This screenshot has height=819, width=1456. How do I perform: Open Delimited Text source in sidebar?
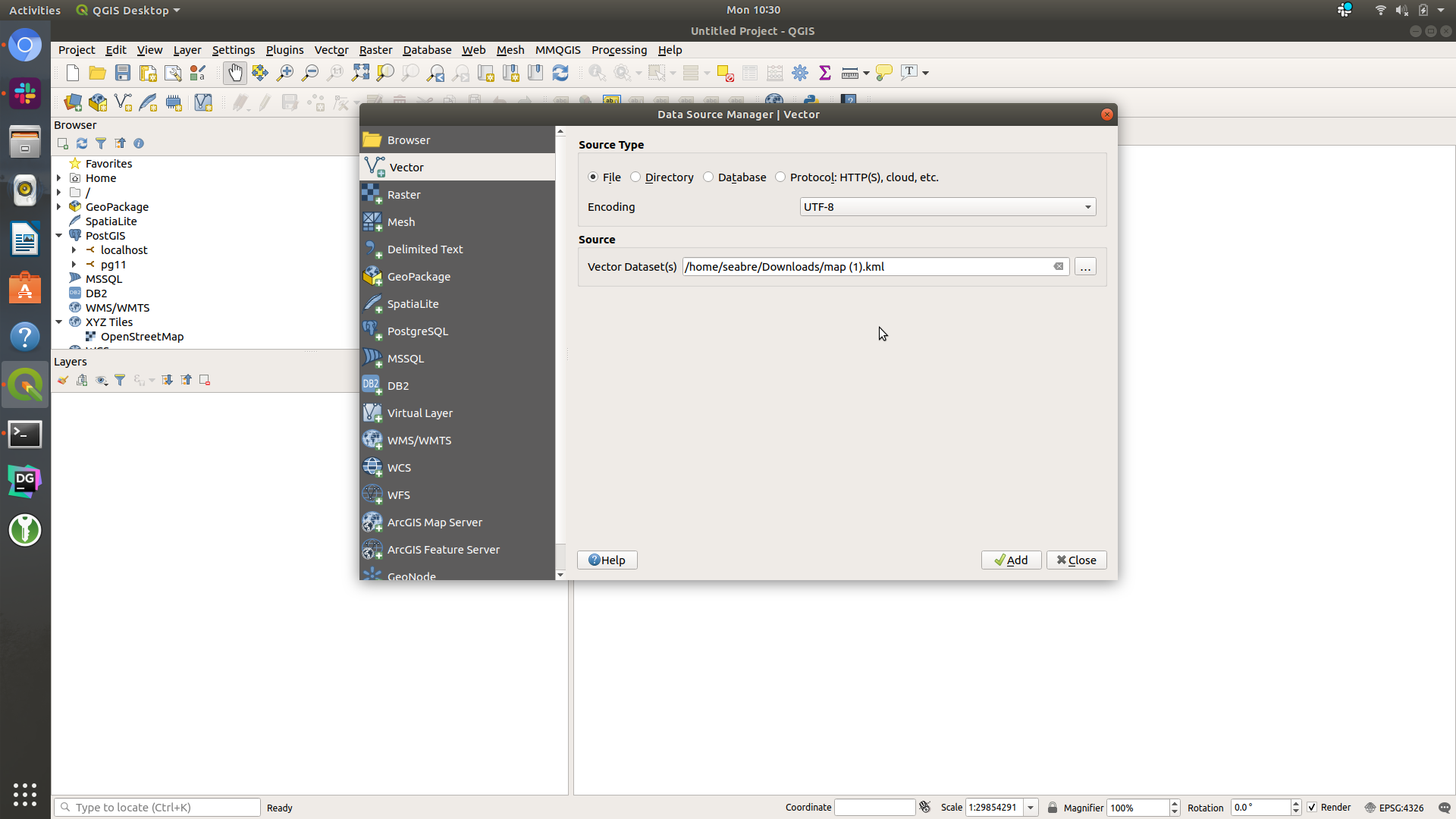tap(425, 249)
